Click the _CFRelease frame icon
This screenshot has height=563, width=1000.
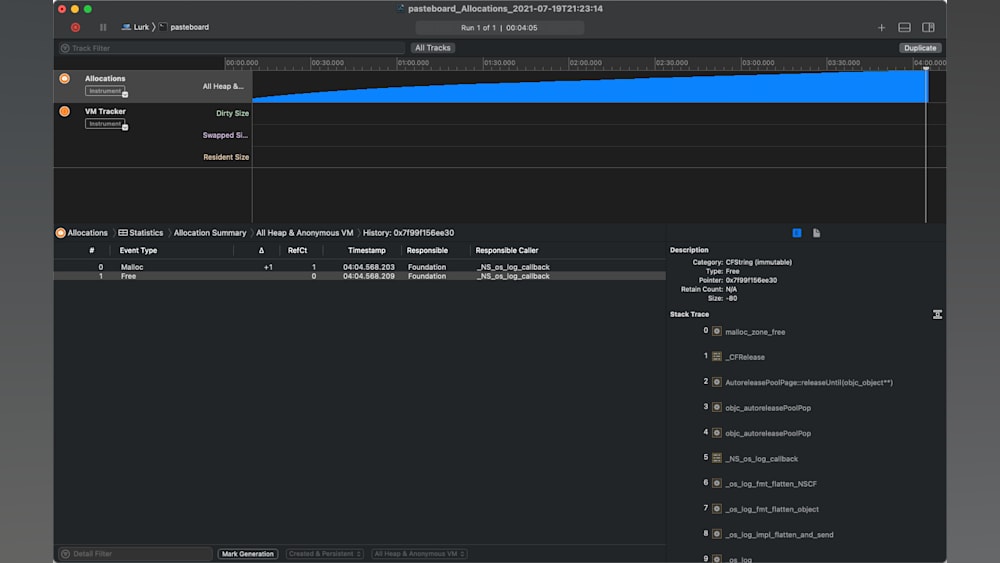click(x=717, y=357)
